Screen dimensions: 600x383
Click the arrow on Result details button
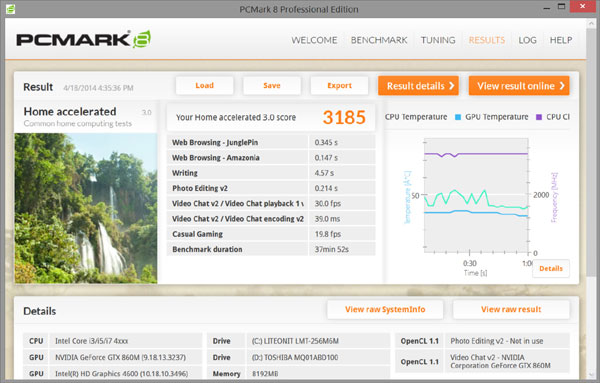coord(452,86)
